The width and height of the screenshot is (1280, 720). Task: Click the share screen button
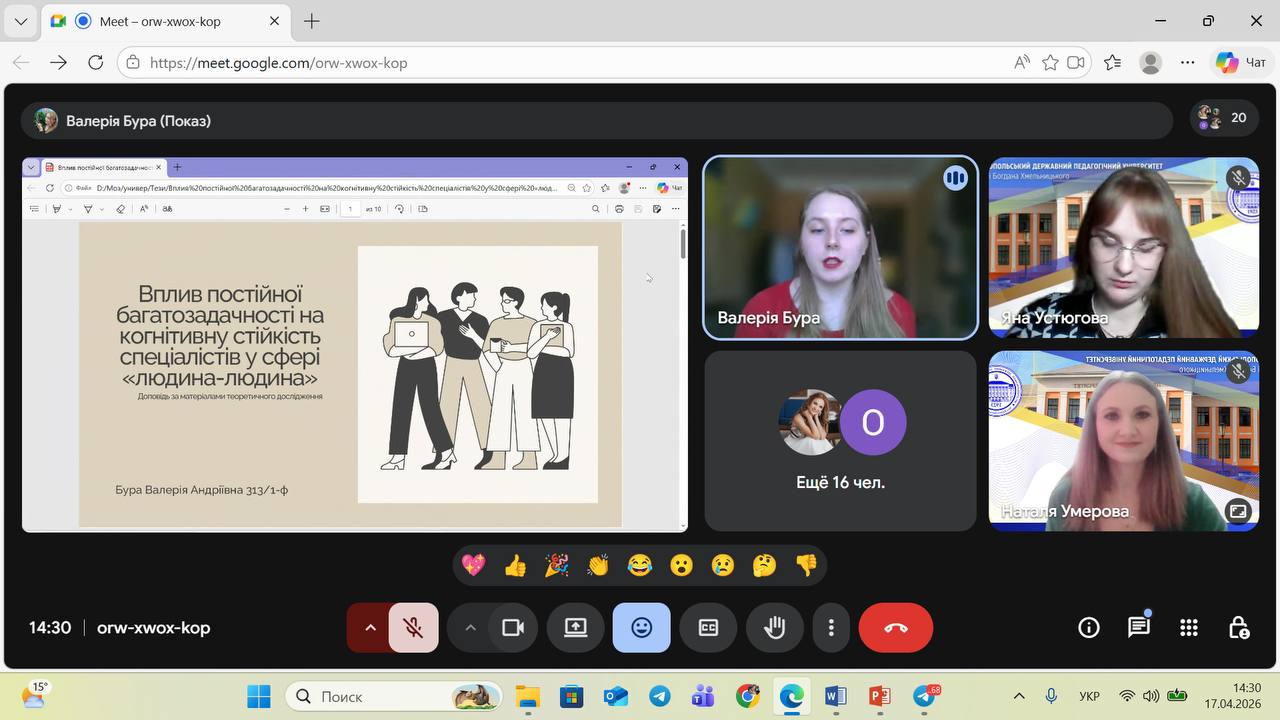[575, 628]
